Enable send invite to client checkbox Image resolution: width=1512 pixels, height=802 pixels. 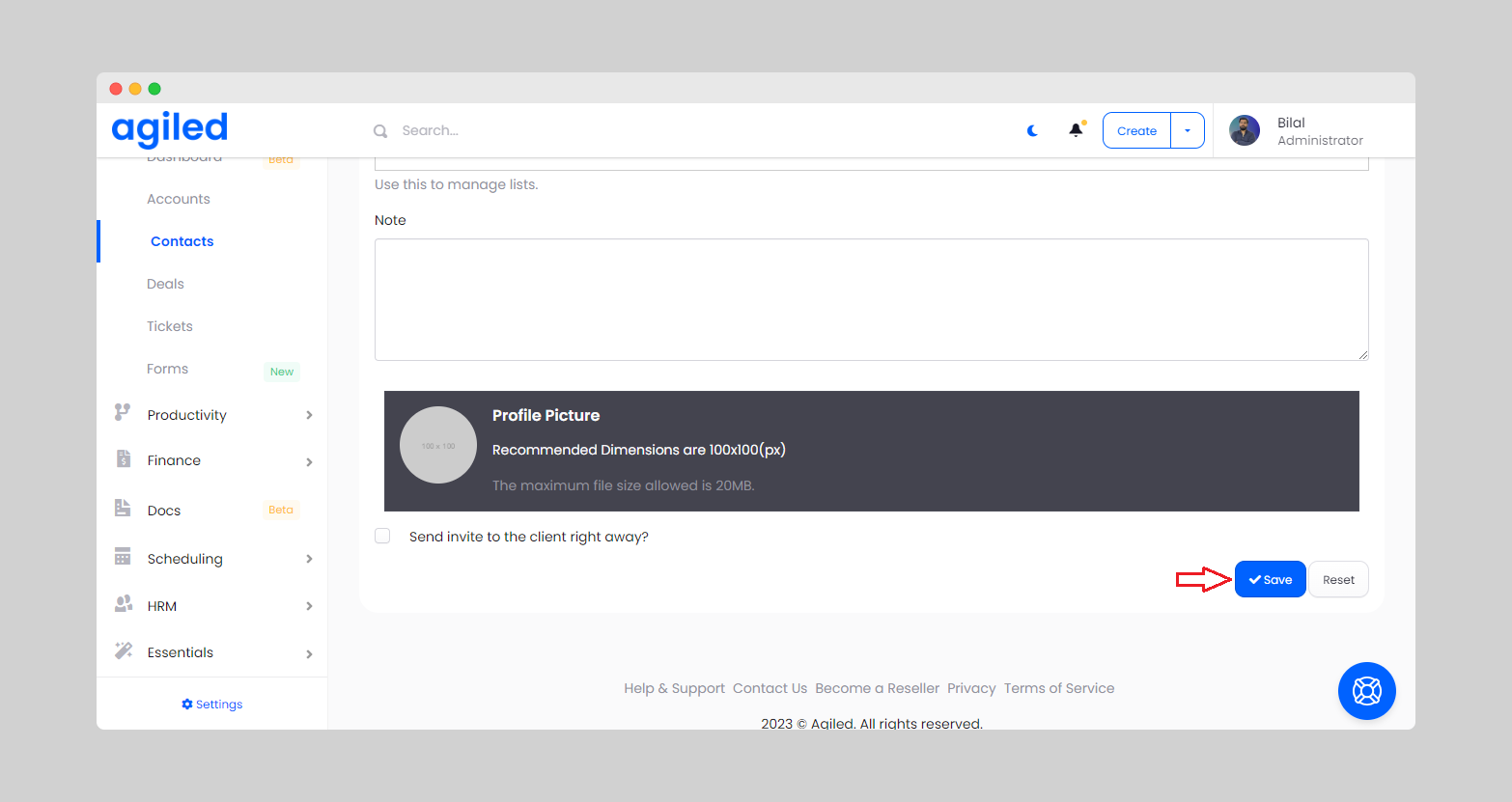coord(382,536)
